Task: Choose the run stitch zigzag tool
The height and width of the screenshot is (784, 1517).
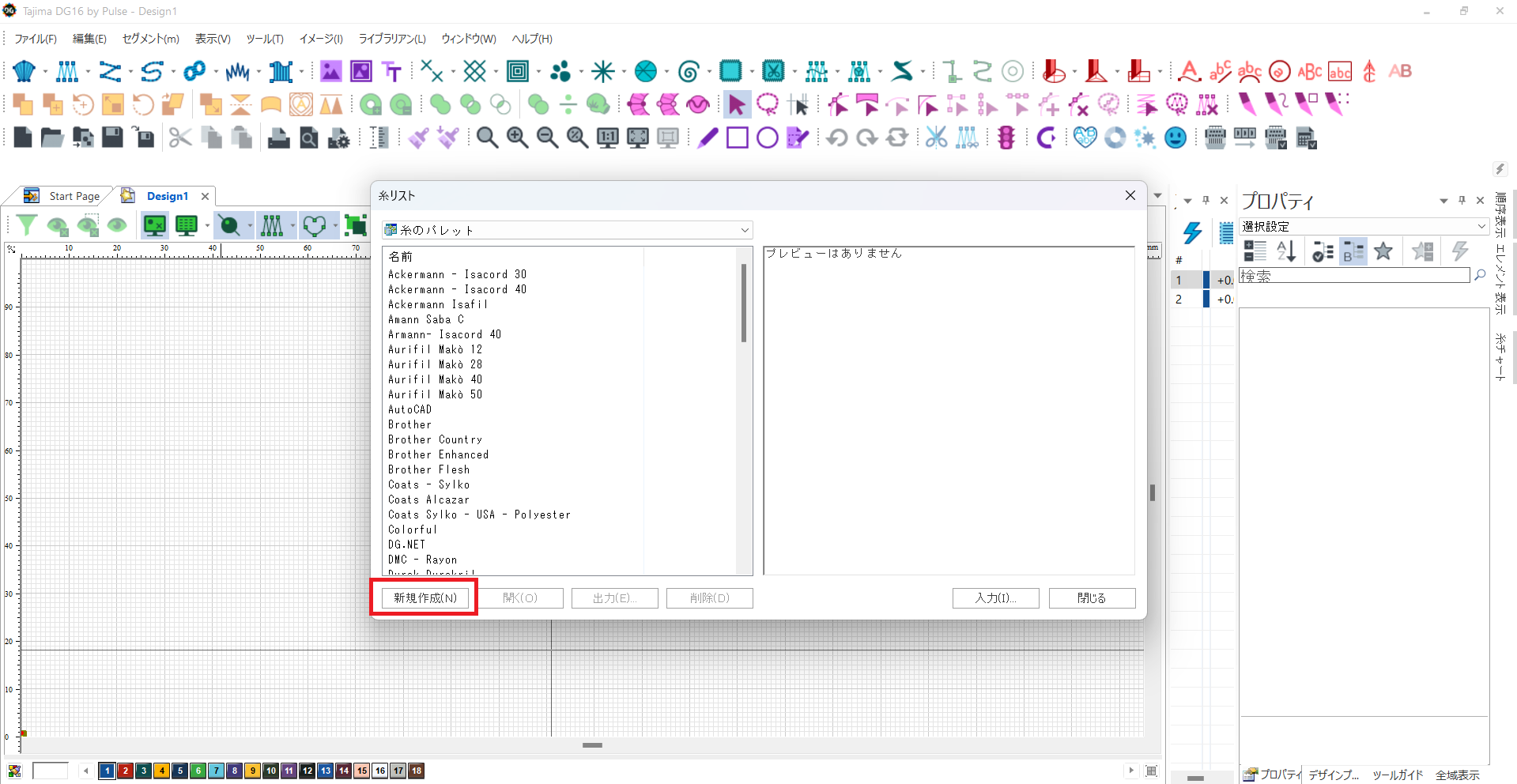Action: tap(110, 71)
